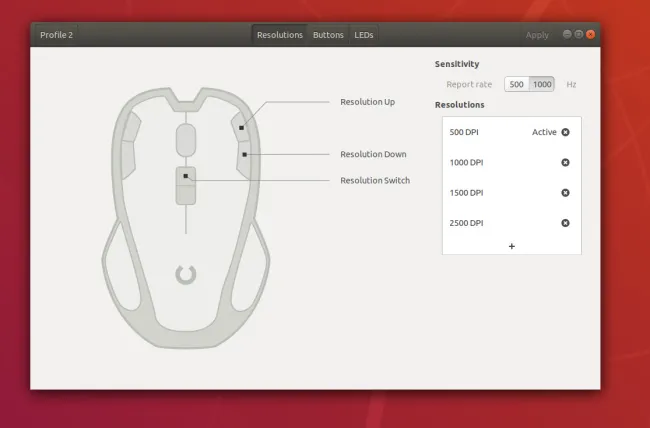Click the Resolution Up label

tap(367, 102)
